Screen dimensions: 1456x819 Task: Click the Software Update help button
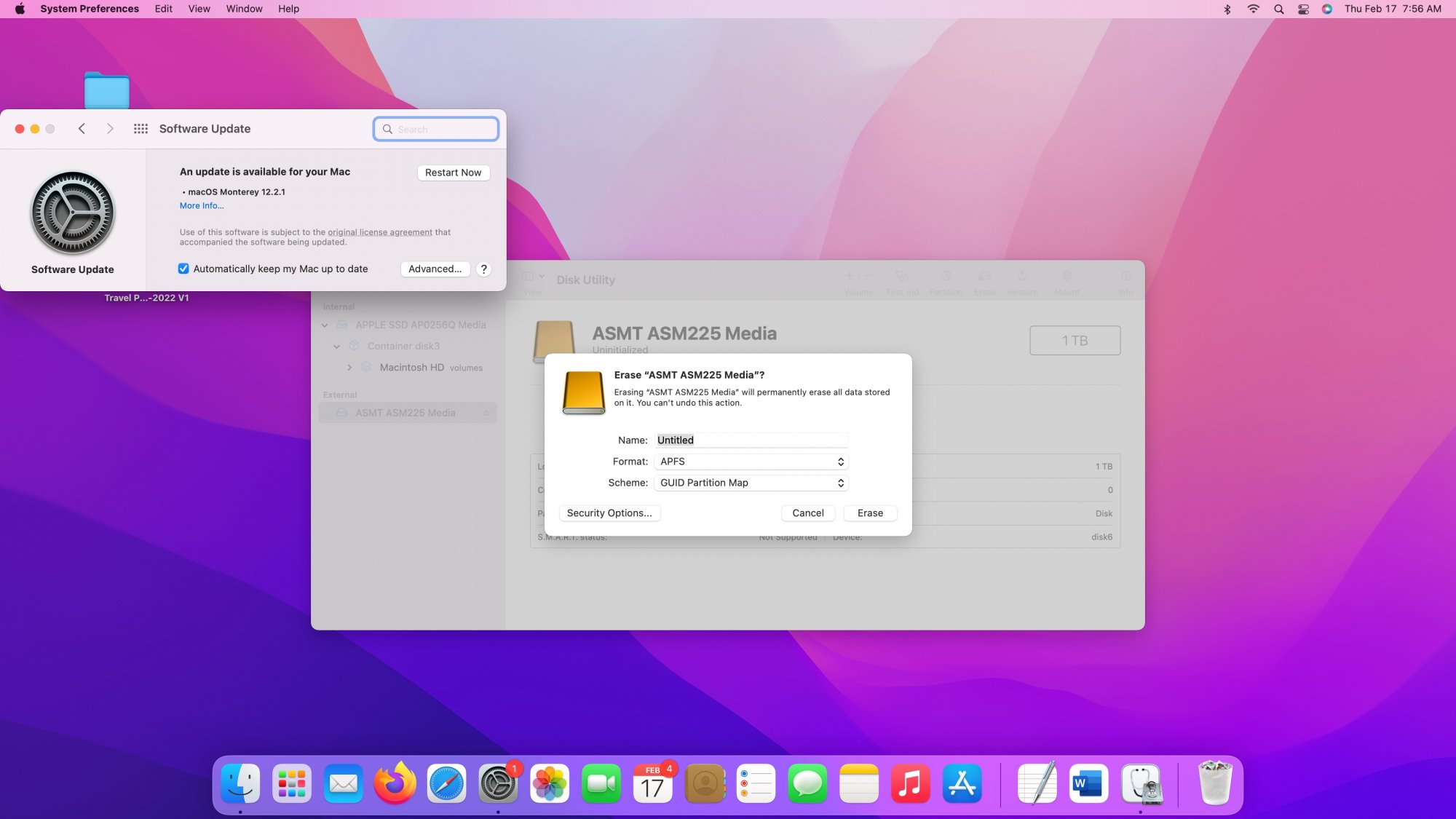pos(483,269)
